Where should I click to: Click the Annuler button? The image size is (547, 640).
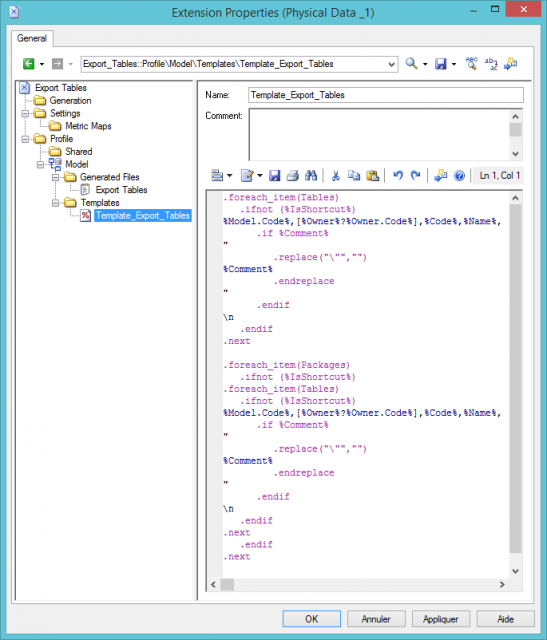point(376,619)
